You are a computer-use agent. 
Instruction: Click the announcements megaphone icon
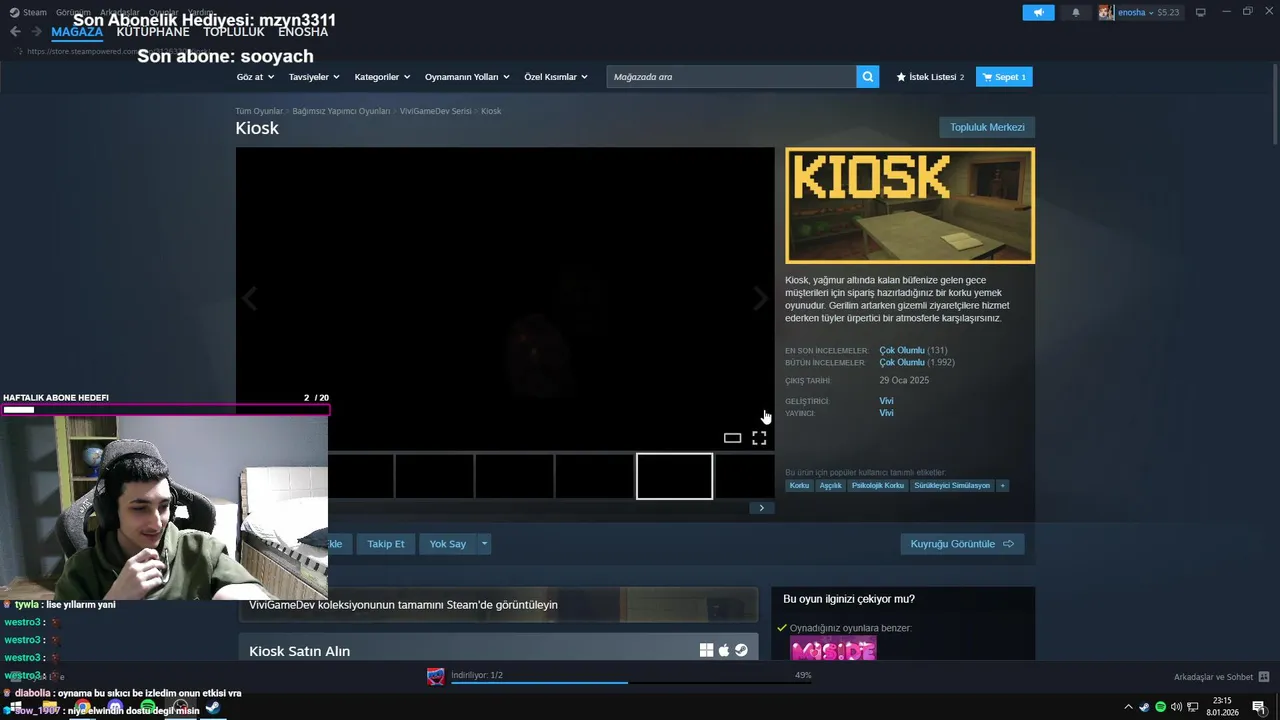coord(1038,12)
